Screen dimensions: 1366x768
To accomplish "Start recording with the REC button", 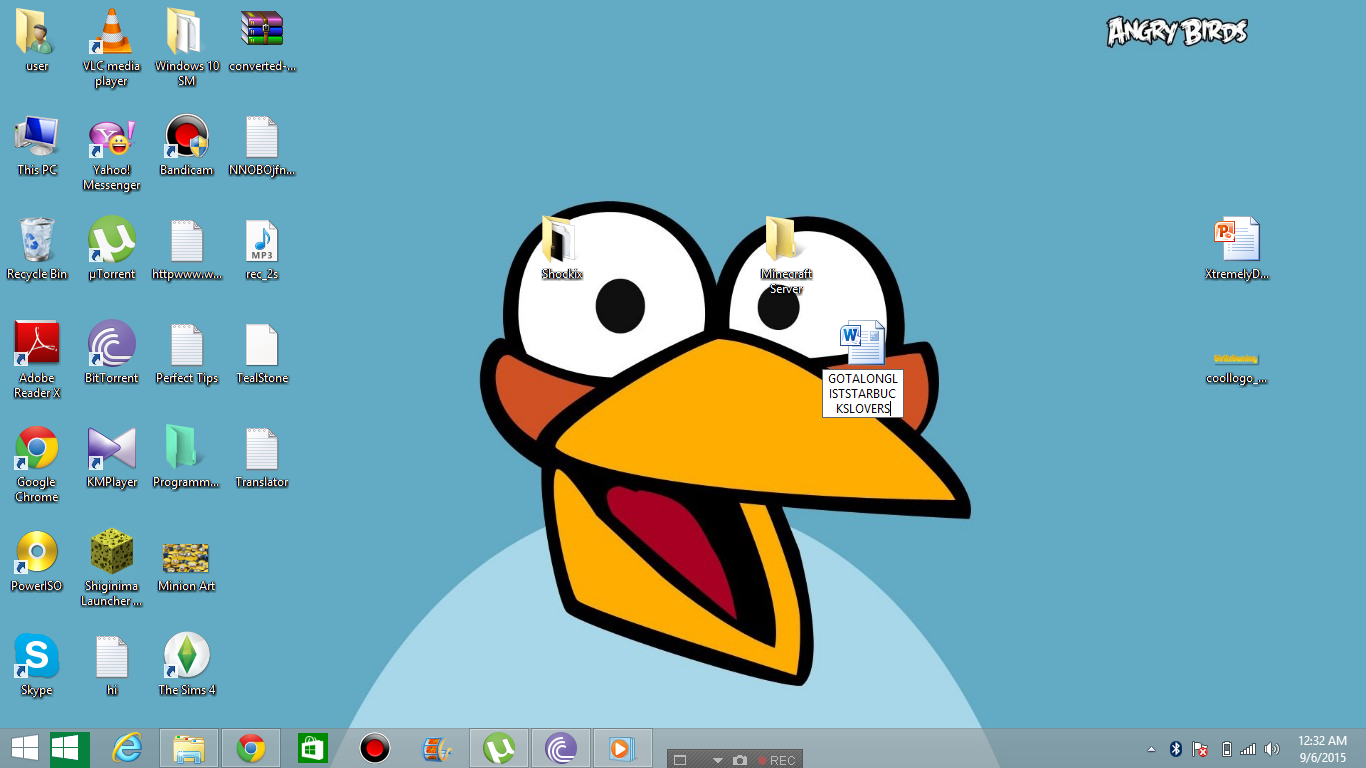I will [x=776, y=761].
